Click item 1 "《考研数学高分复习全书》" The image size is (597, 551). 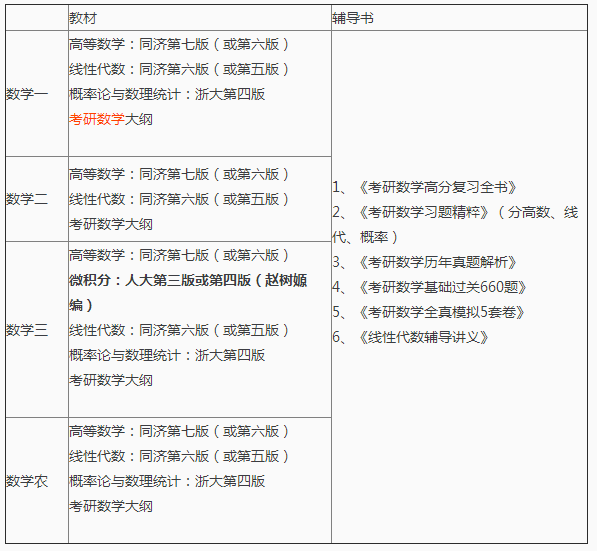click(x=437, y=187)
